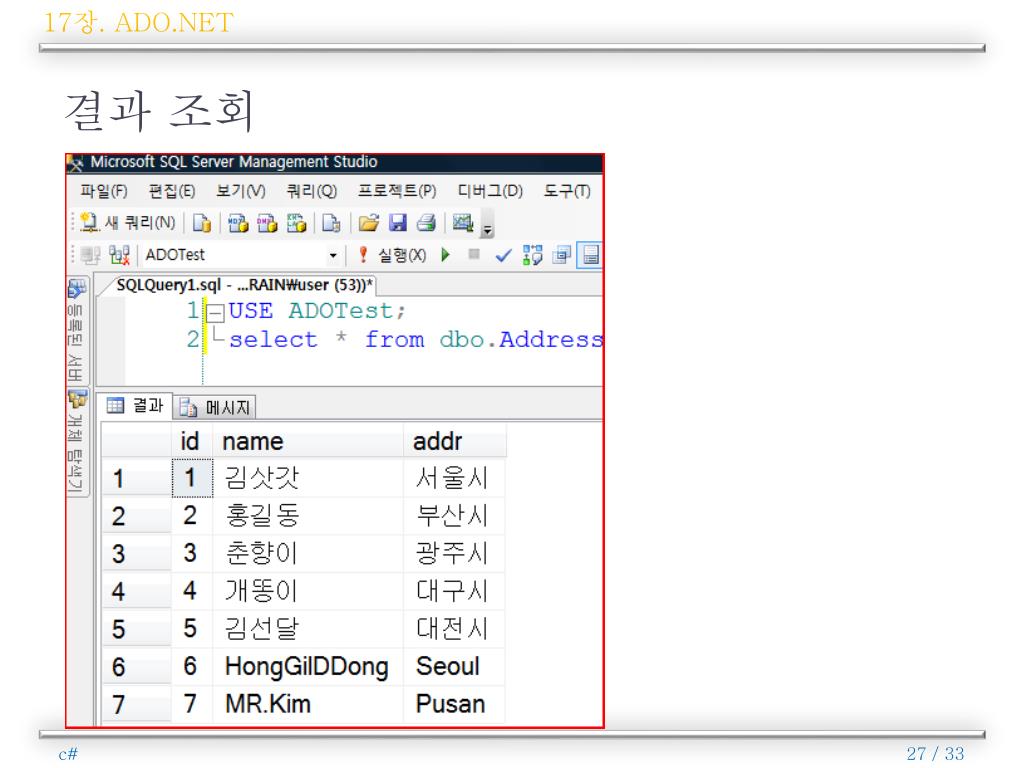Click the id column header

(191, 442)
